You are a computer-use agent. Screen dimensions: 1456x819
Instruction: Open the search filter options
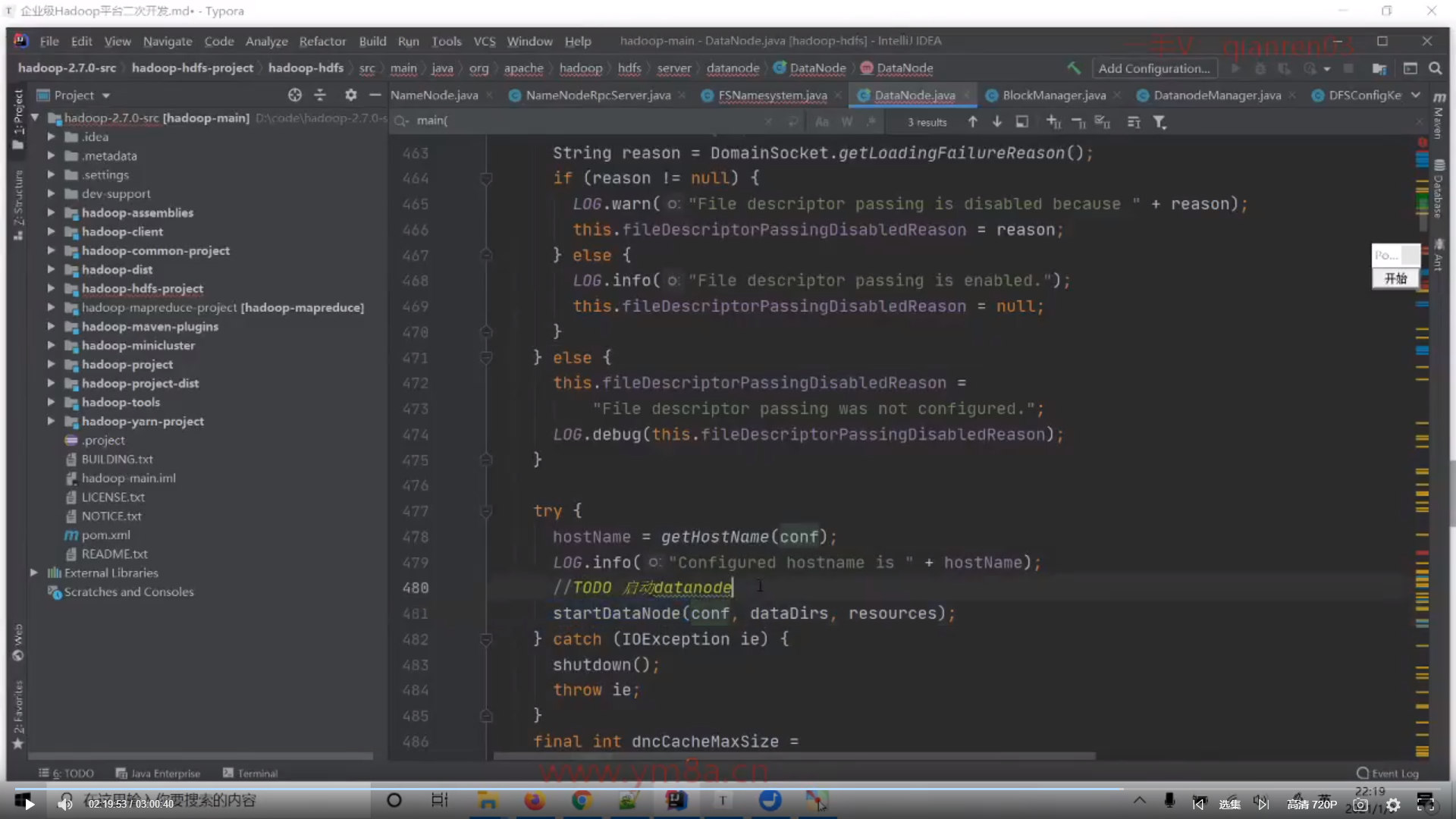(1159, 122)
